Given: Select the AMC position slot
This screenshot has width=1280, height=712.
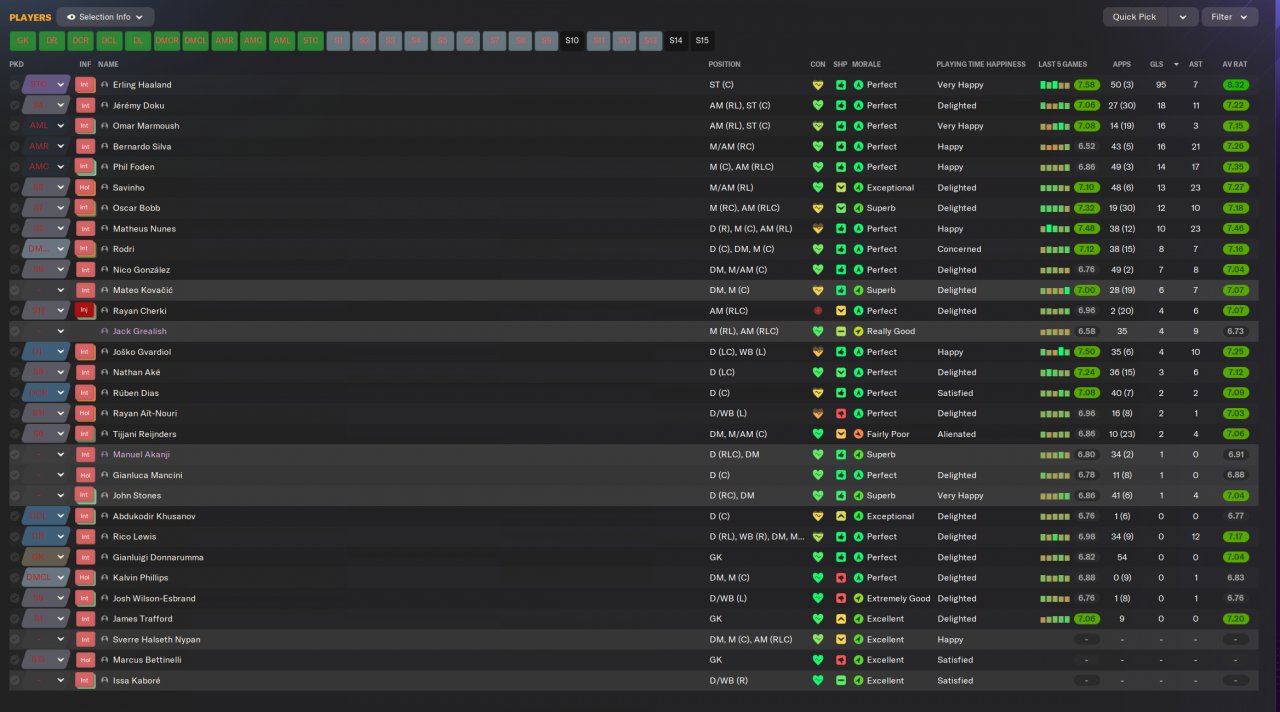Looking at the screenshot, I should (253, 41).
